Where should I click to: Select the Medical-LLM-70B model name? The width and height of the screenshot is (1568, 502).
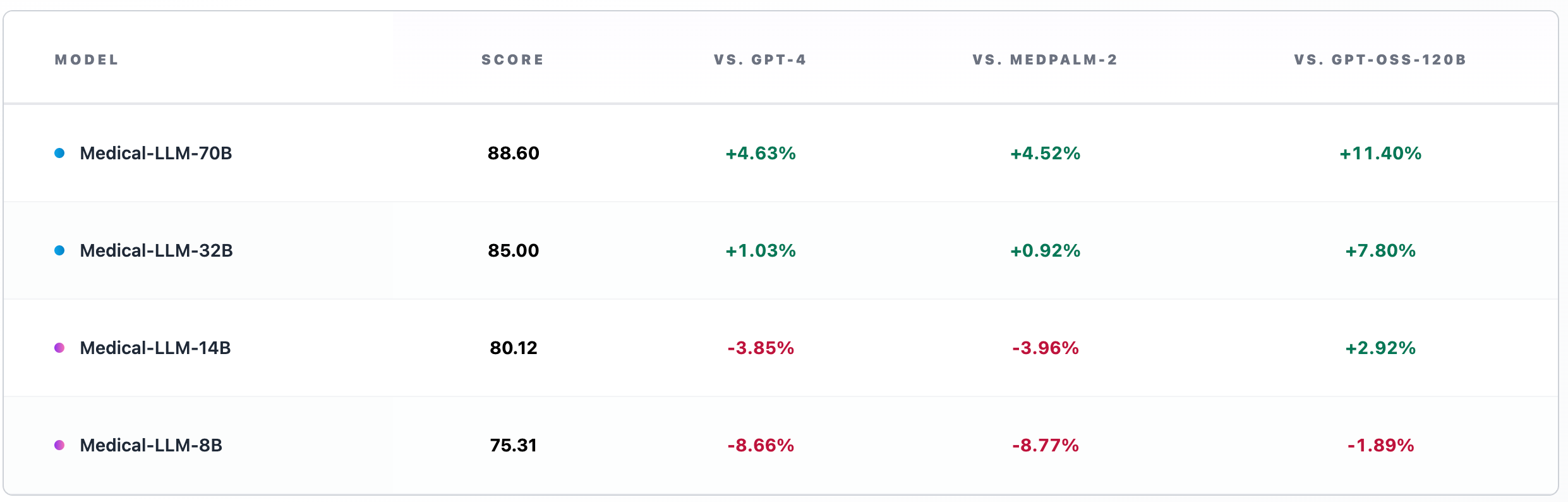click(x=156, y=153)
